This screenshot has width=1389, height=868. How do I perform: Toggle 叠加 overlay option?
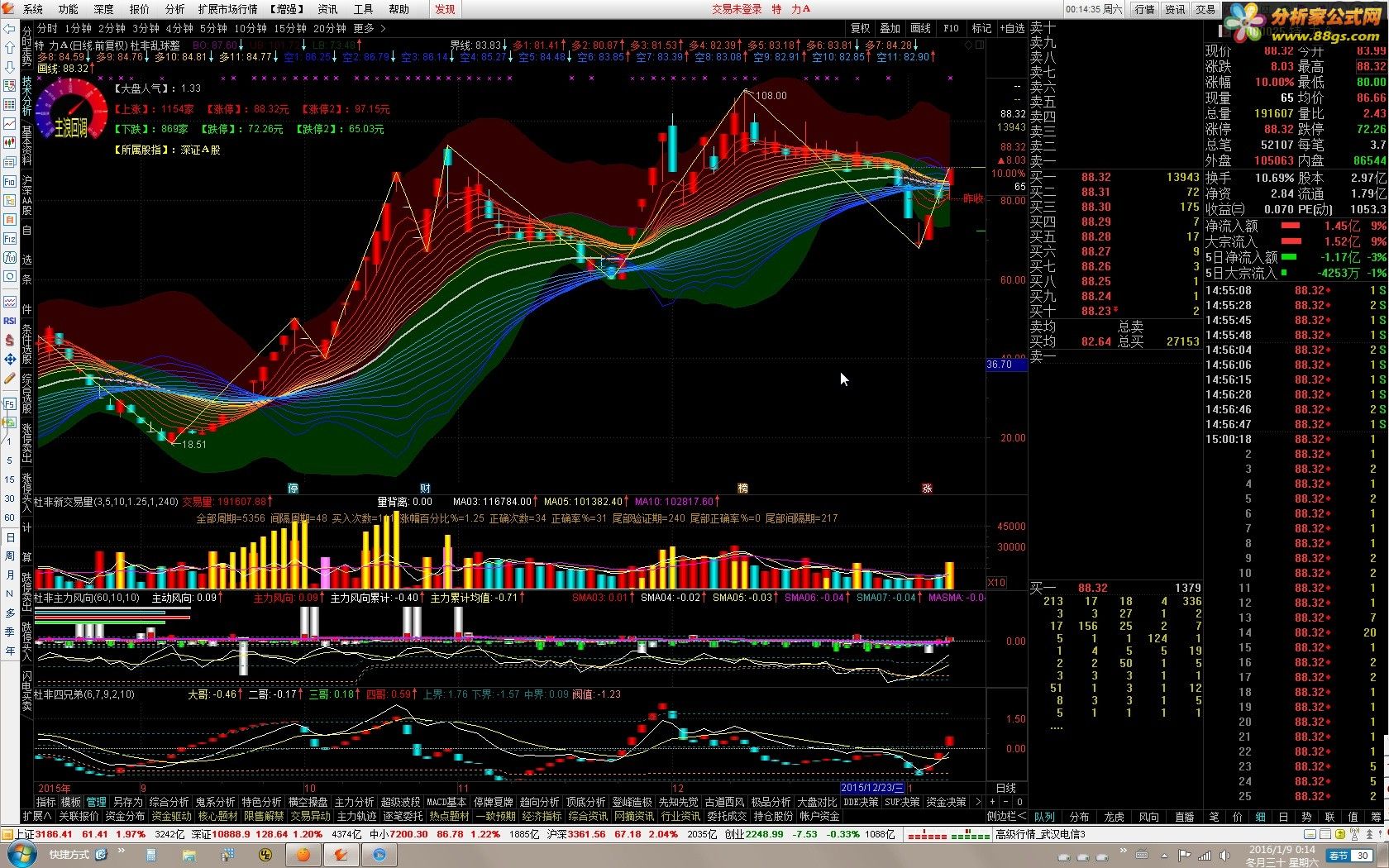pos(890,28)
